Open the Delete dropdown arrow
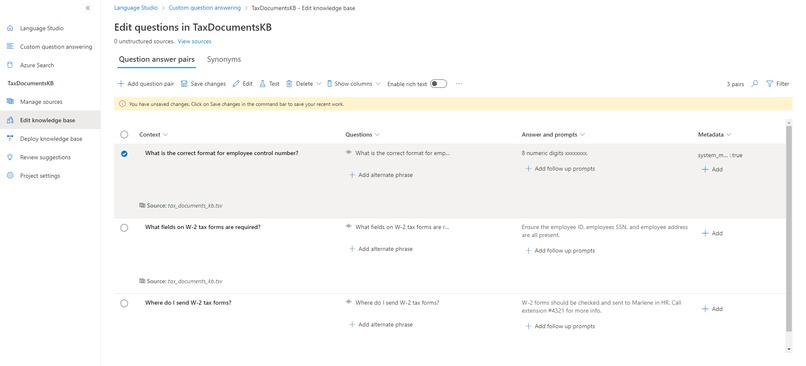 (x=319, y=84)
